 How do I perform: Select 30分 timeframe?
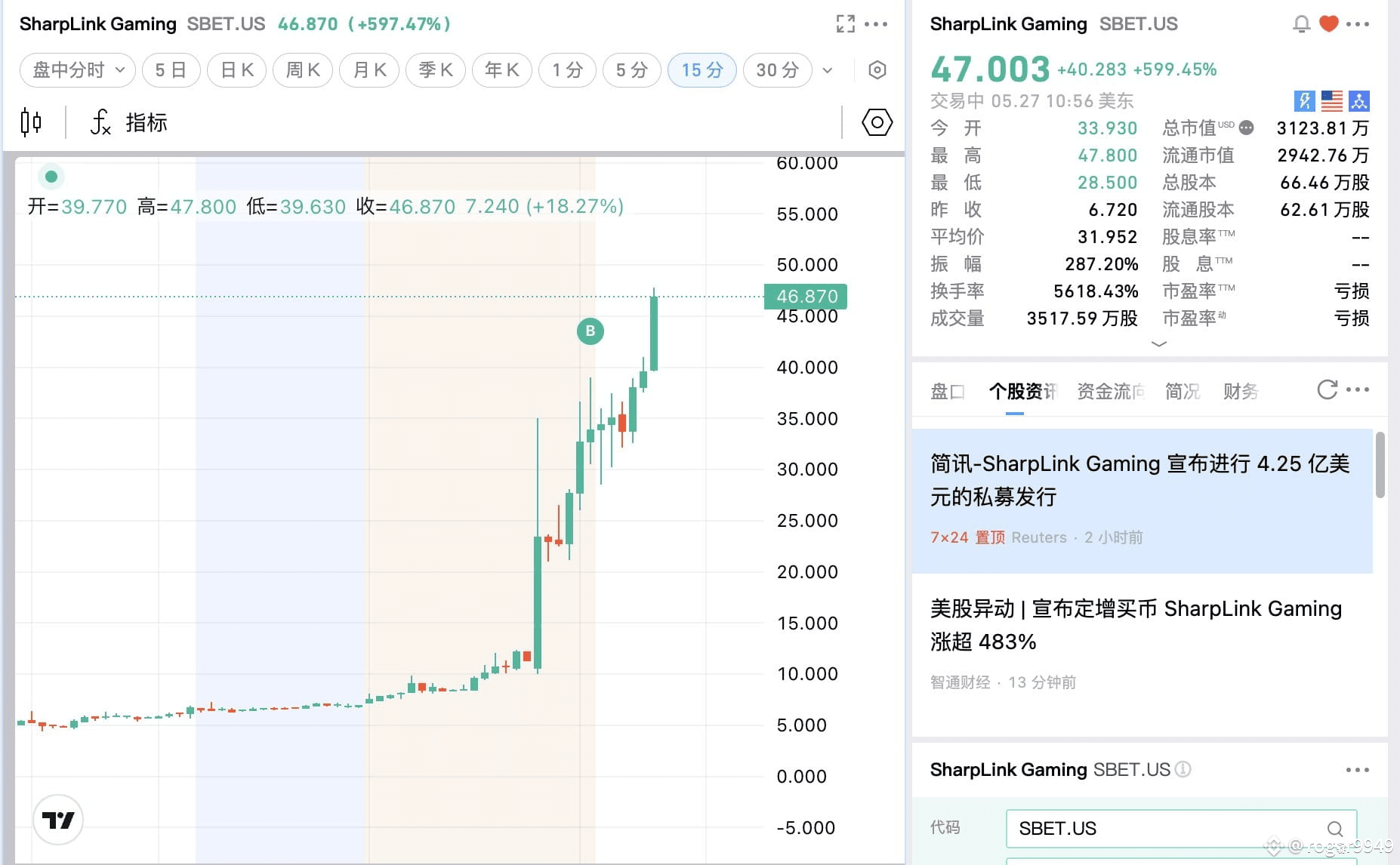pyautogui.click(x=778, y=70)
